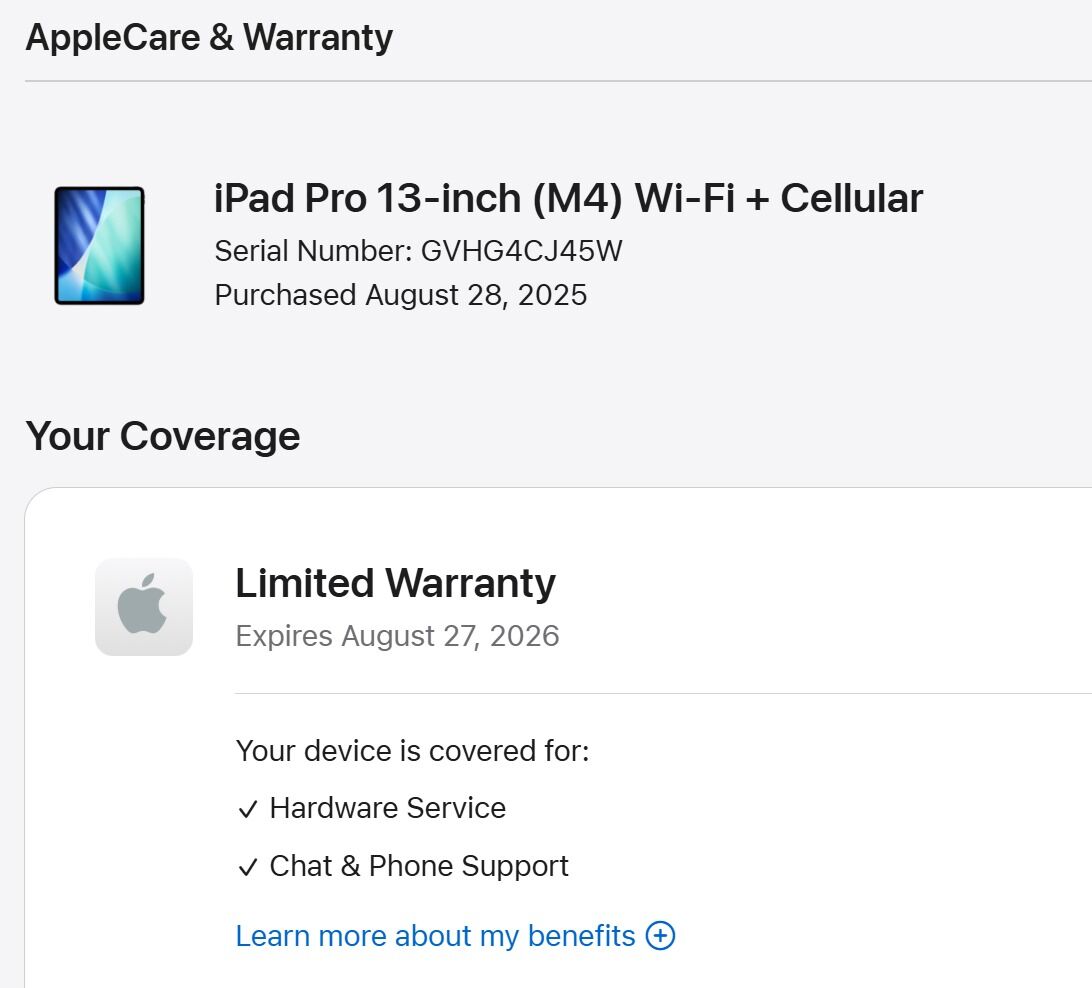
Task: Click the Serial Number label text
Action: pyautogui.click(x=313, y=251)
